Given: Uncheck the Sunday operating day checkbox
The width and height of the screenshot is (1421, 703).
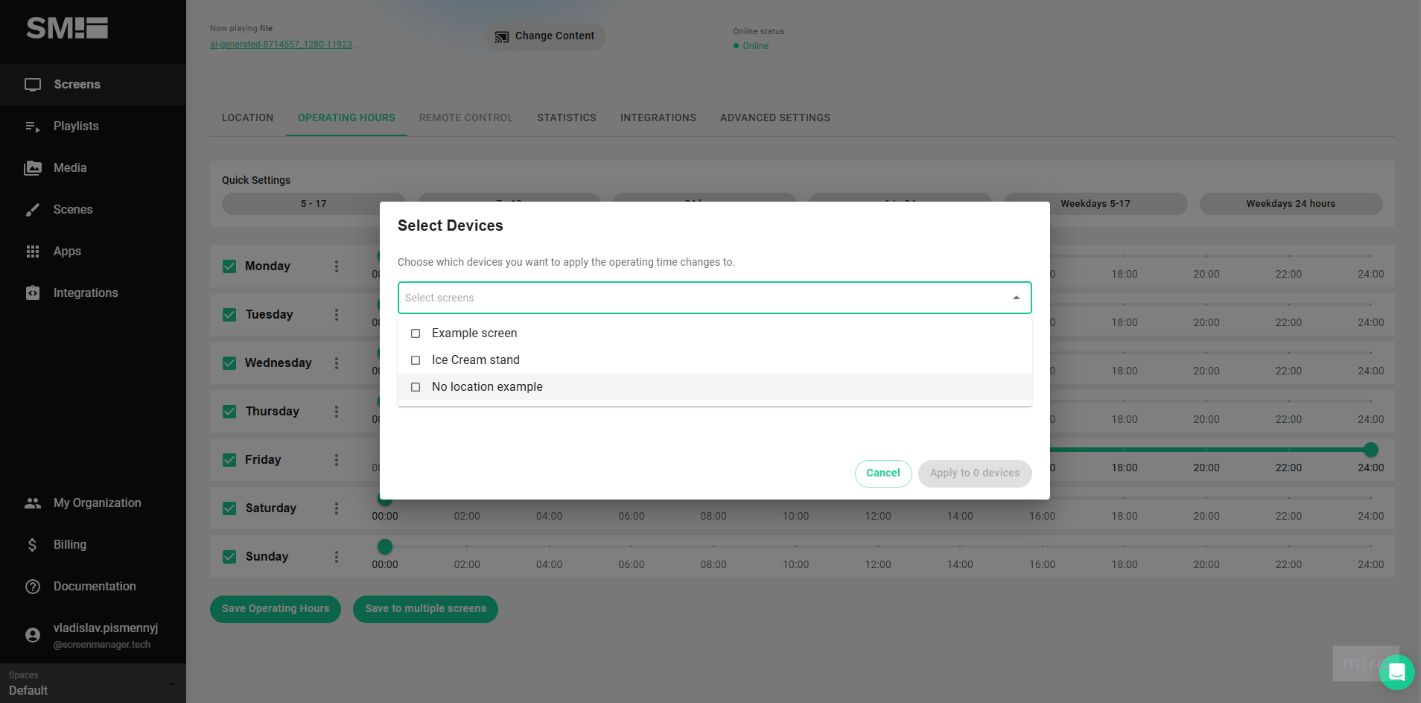Looking at the screenshot, I should click(x=228, y=557).
